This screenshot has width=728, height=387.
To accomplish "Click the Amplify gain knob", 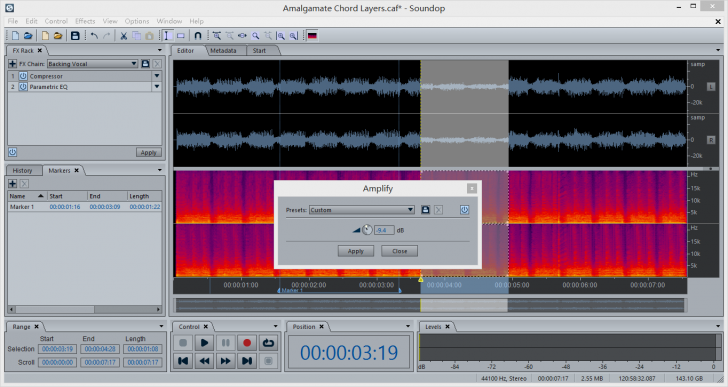I will coord(367,230).
